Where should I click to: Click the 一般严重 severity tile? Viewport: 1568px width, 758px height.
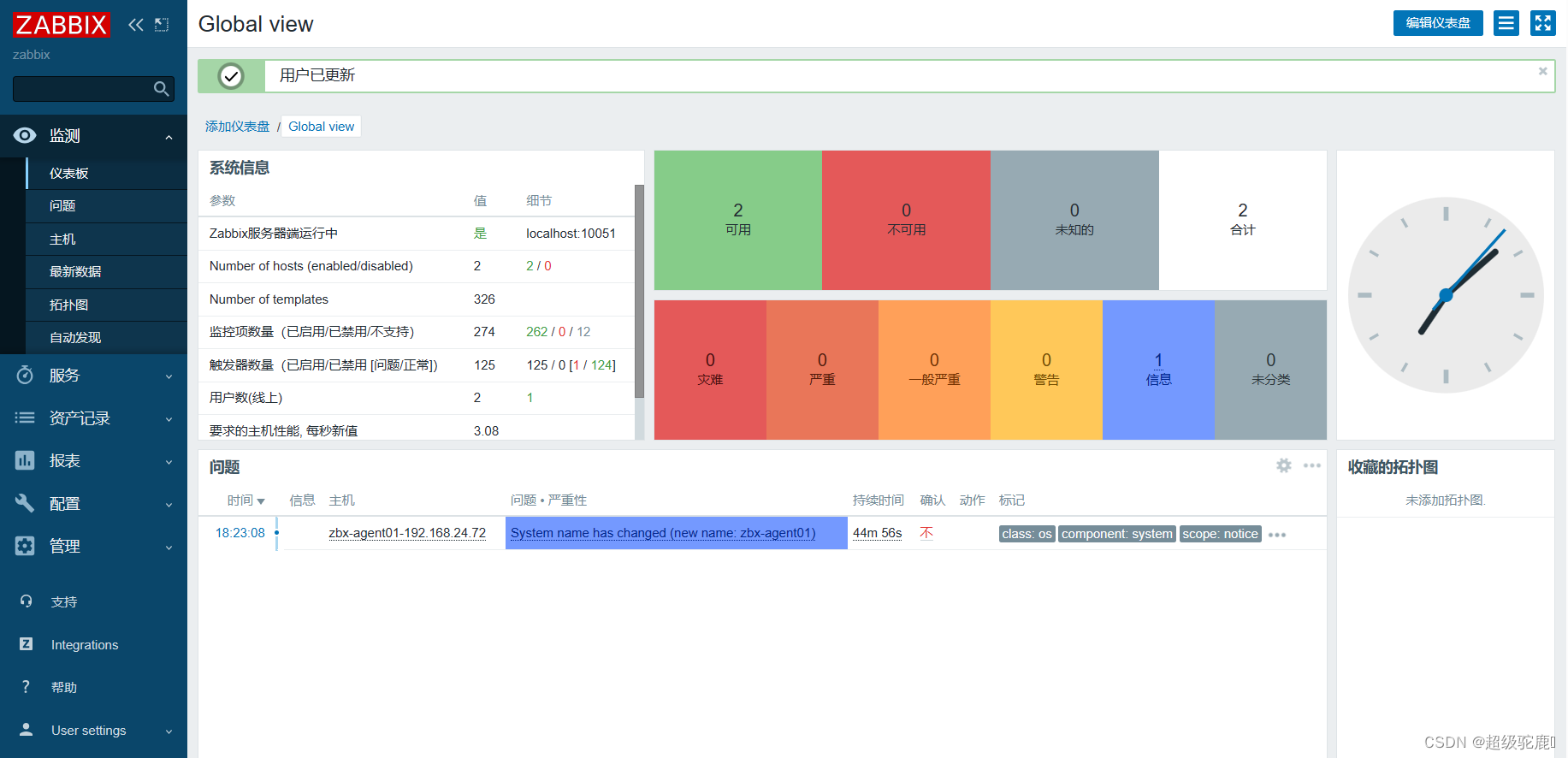pos(934,370)
